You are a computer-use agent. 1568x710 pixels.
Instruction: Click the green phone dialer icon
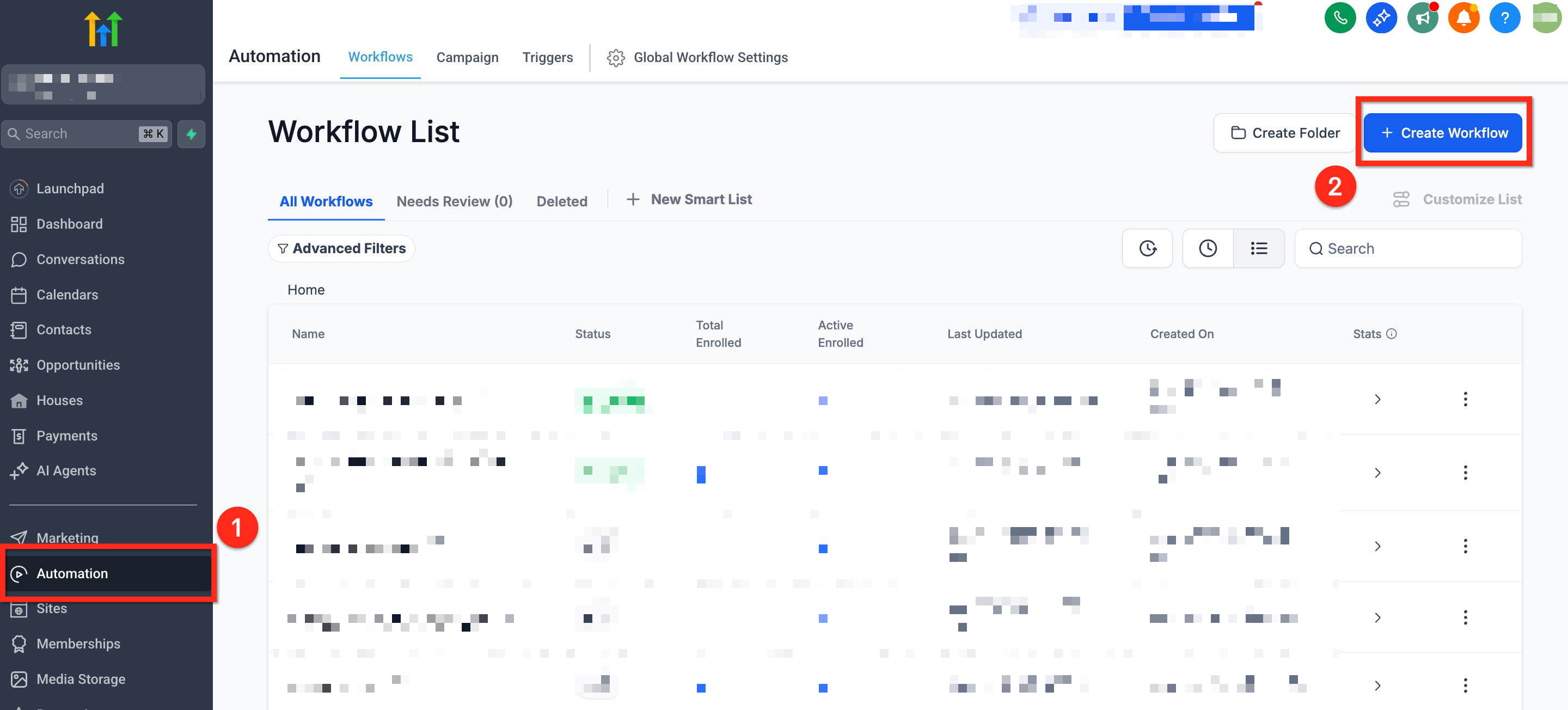[x=1340, y=17]
